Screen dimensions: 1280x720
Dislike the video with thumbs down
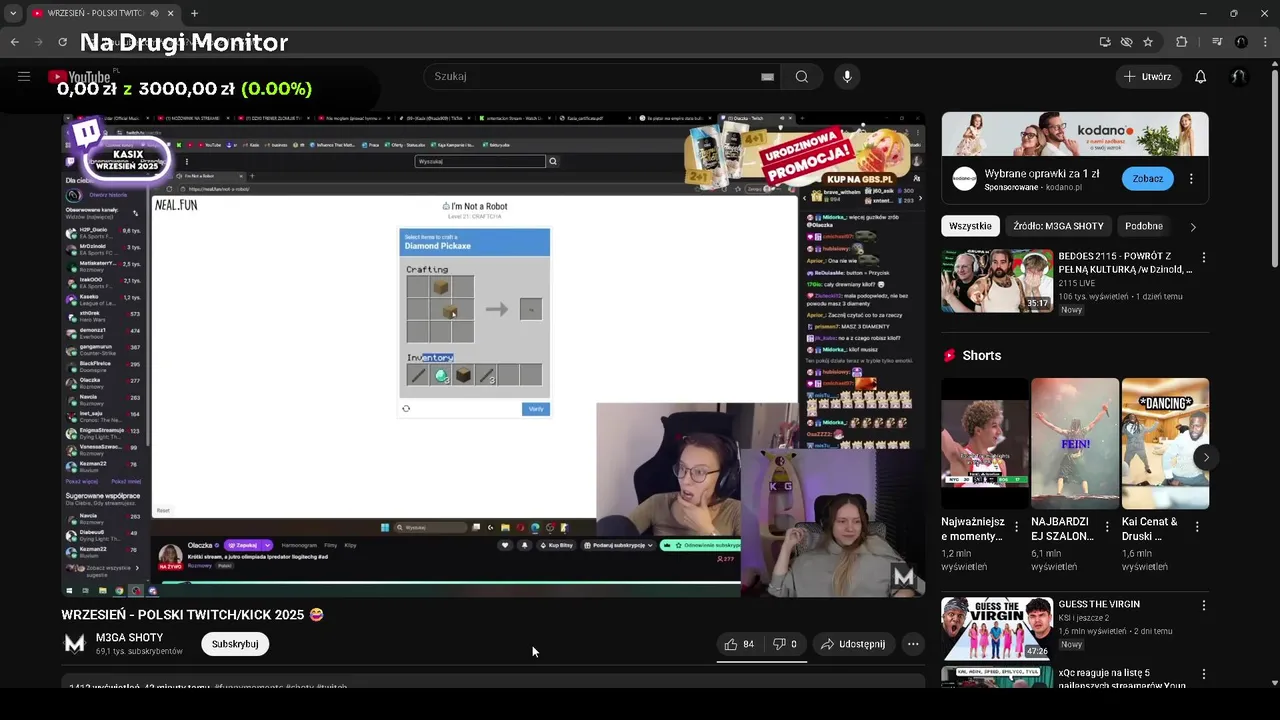tap(786, 644)
